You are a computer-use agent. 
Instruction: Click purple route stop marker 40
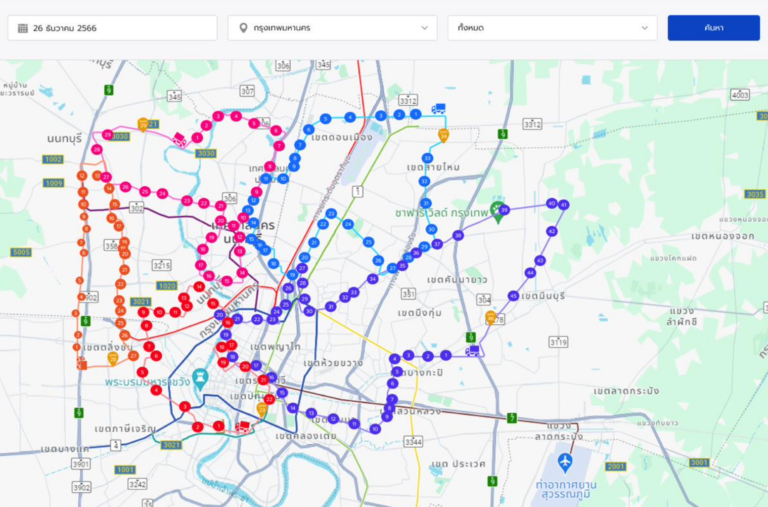click(551, 203)
